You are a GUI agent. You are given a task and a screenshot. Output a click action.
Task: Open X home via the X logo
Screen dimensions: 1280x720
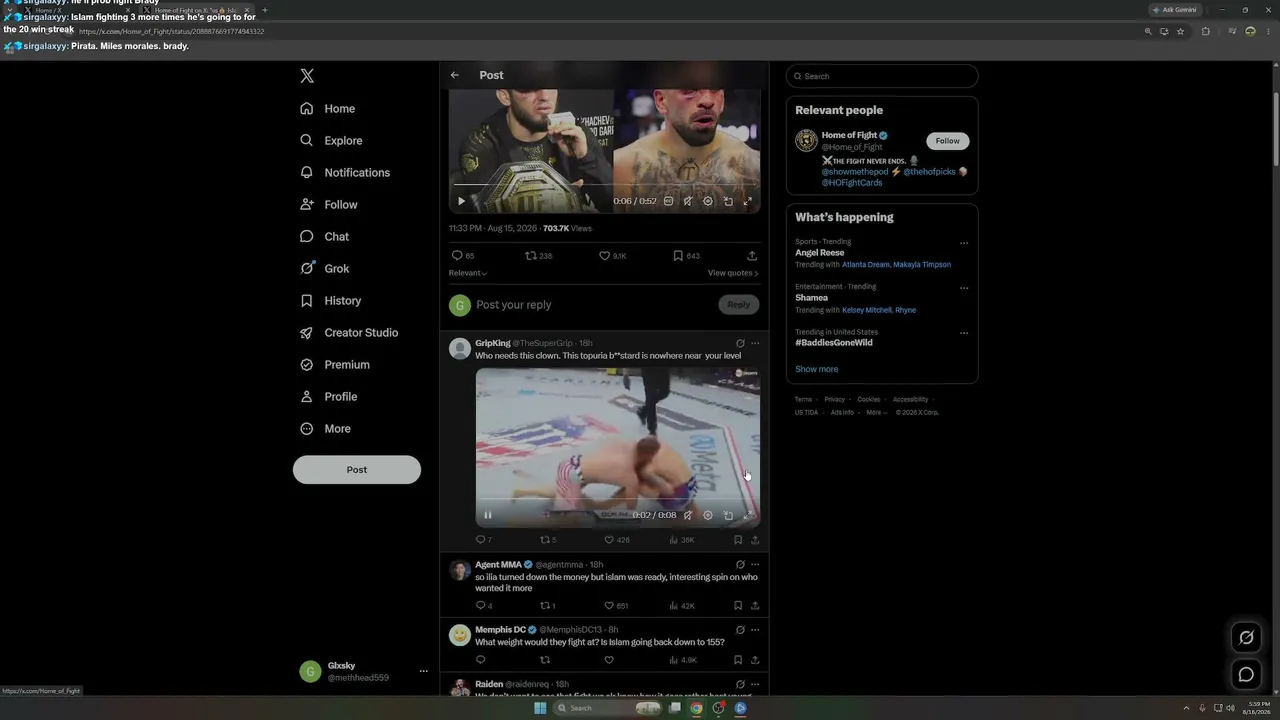tap(307, 76)
